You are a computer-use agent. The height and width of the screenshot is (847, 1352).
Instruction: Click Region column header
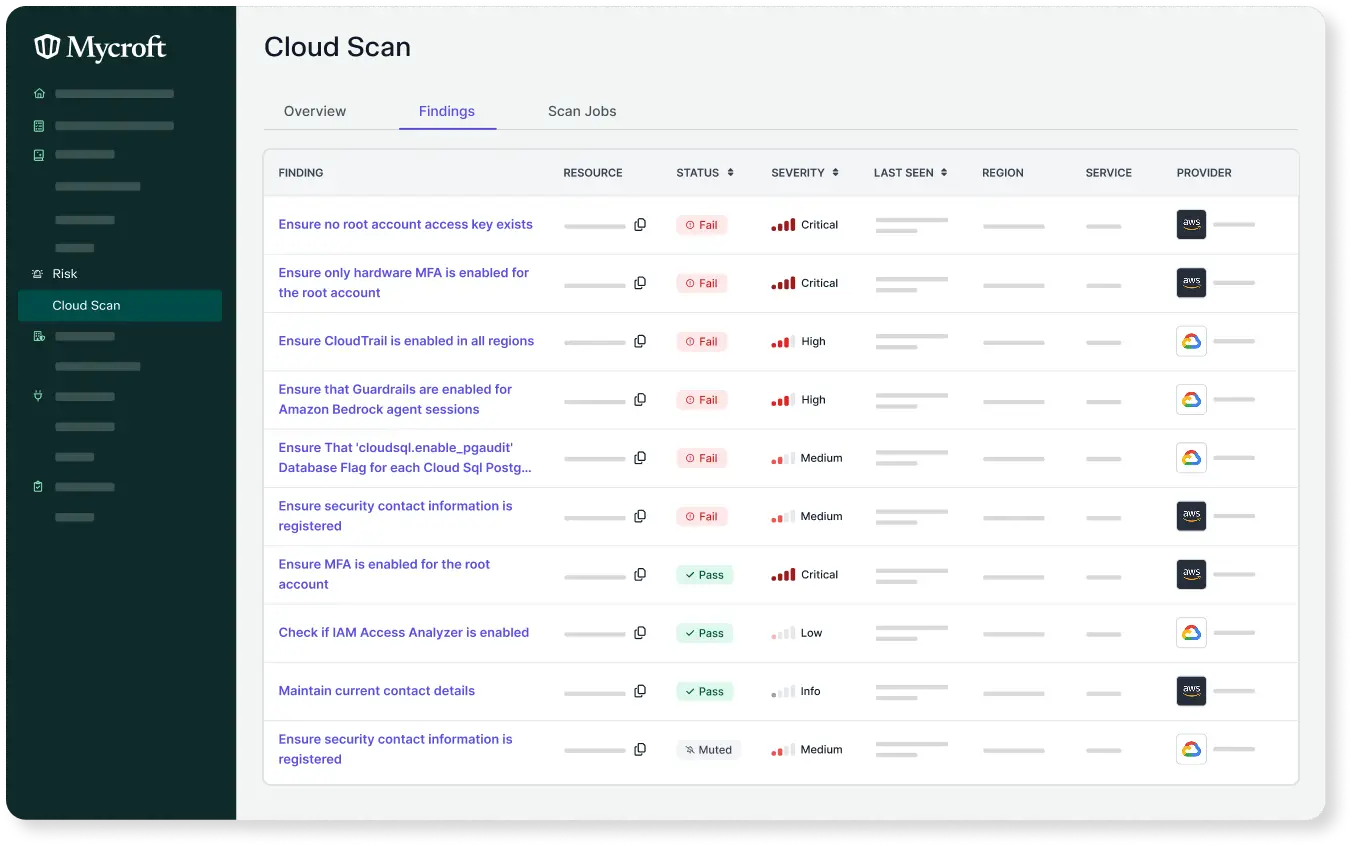[1003, 173]
